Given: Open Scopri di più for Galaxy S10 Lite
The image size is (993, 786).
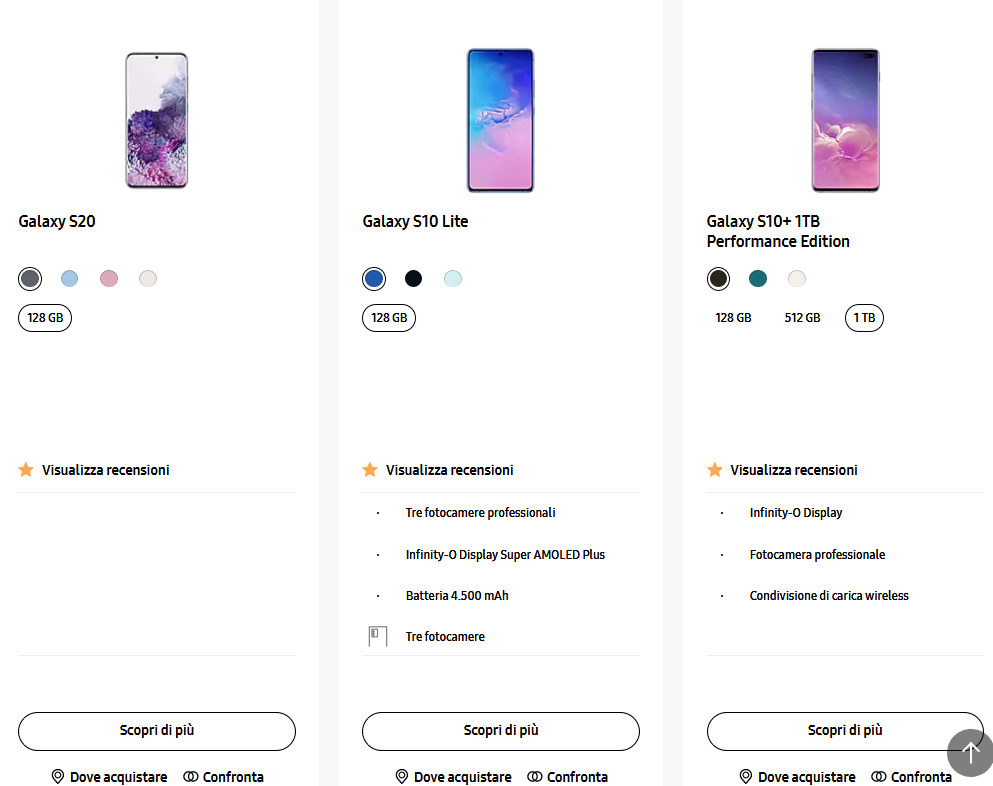Looking at the screenshot, I should [x=501, y=731].
